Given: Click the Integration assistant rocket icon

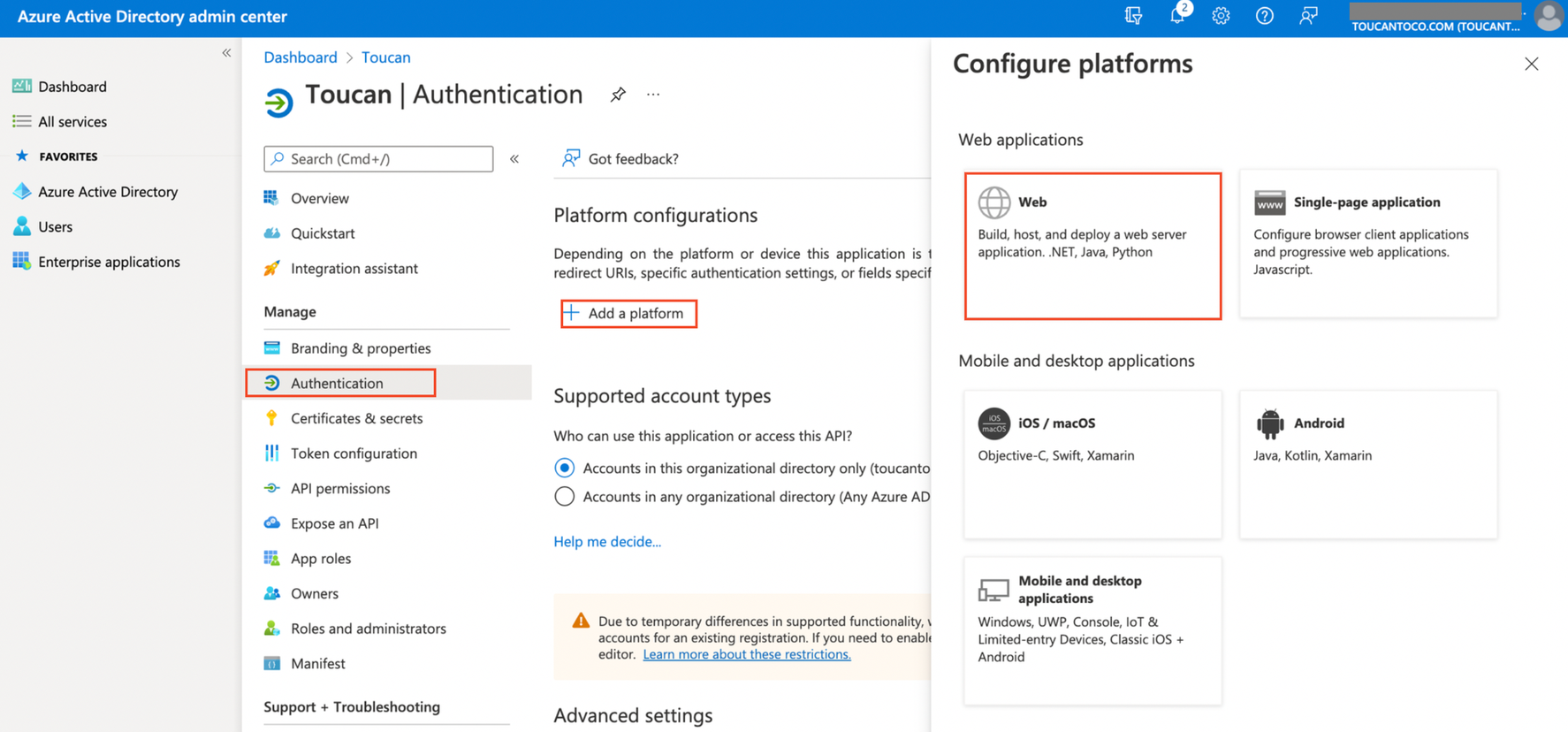Looking at the screenshot, I should (x=271, y=268).
